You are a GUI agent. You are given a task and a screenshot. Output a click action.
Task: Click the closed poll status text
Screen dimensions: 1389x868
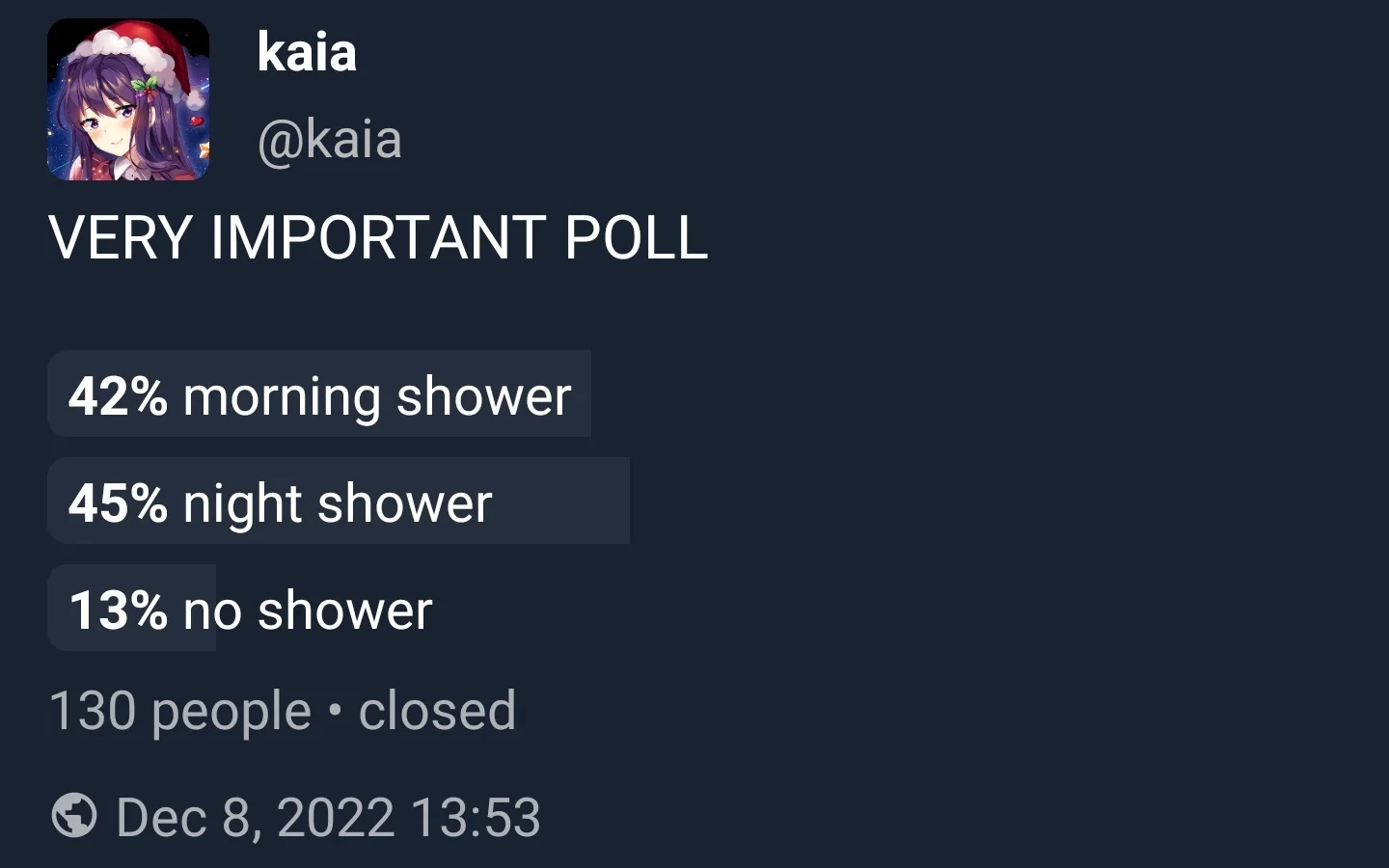pyautogui.click(x=437, y=711)
